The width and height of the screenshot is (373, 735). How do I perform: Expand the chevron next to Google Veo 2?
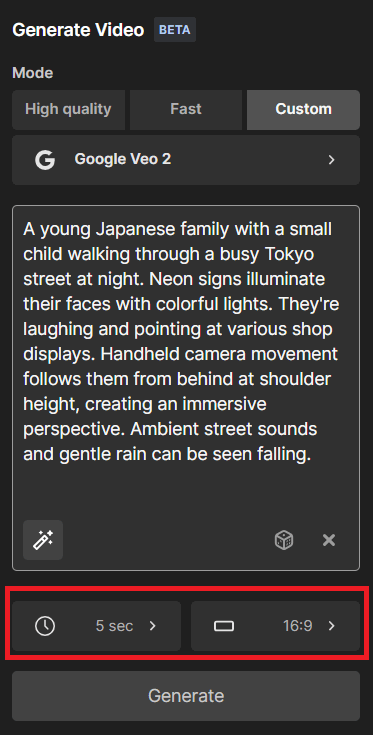(332, 160)
